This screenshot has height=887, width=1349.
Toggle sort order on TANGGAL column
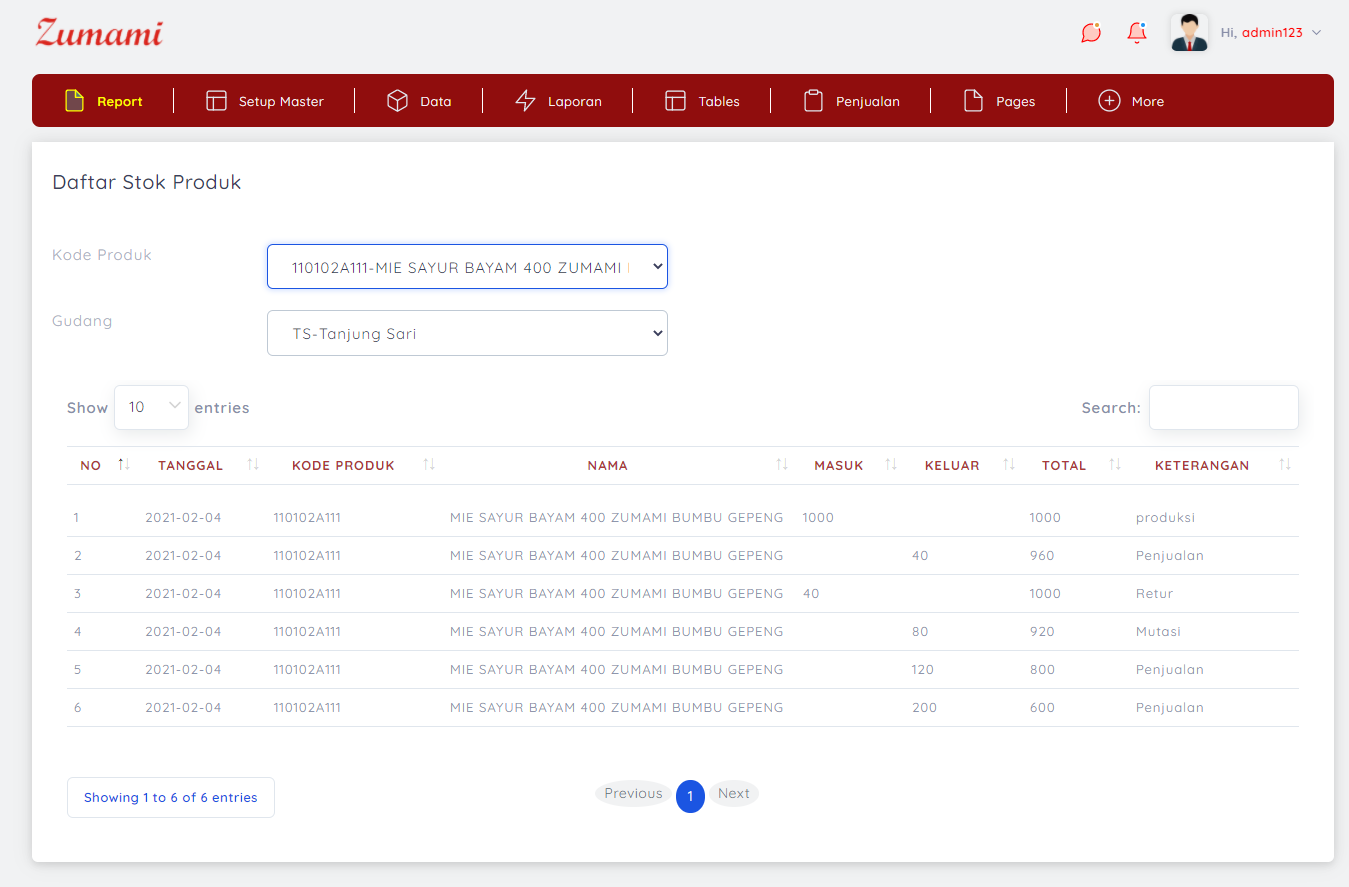[x=253, y=465]
